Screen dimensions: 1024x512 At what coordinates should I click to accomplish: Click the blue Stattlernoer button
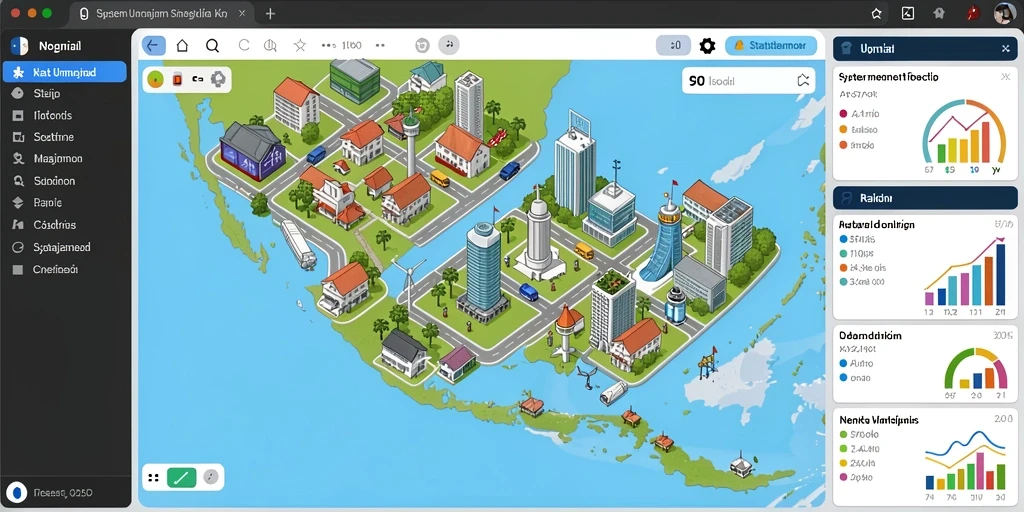[x=771, y=46]
